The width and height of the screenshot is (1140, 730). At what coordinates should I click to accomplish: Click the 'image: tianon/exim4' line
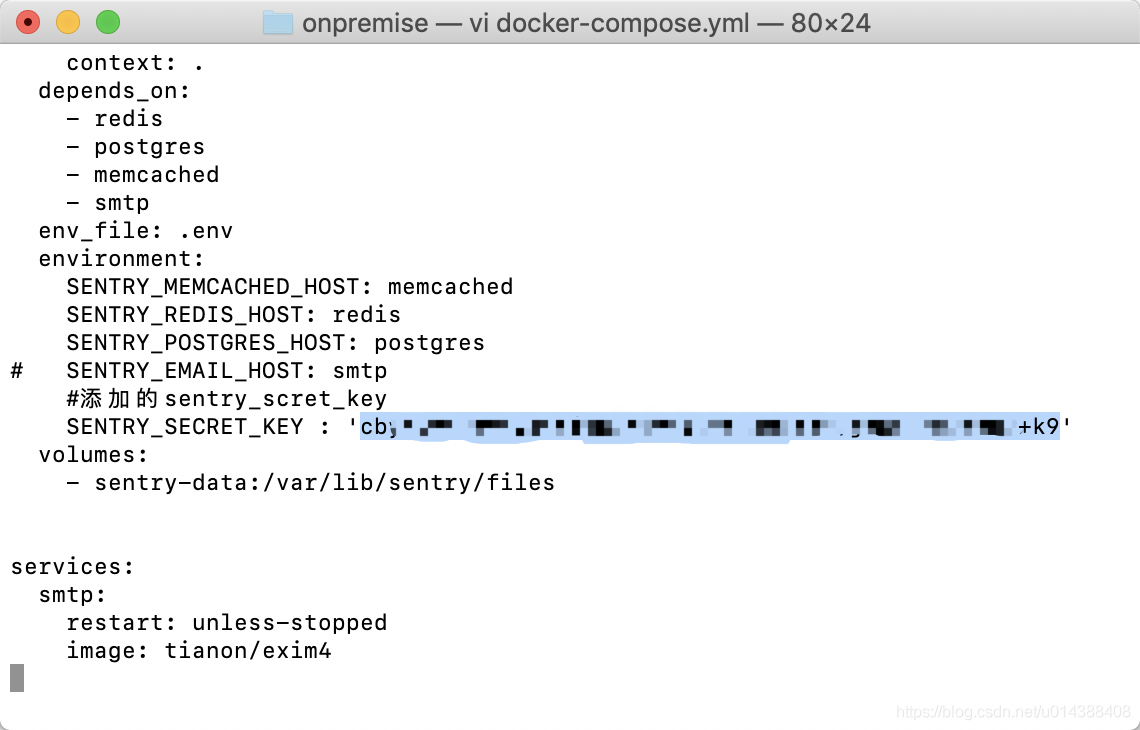pyautogui.click(x=198, y=651)
